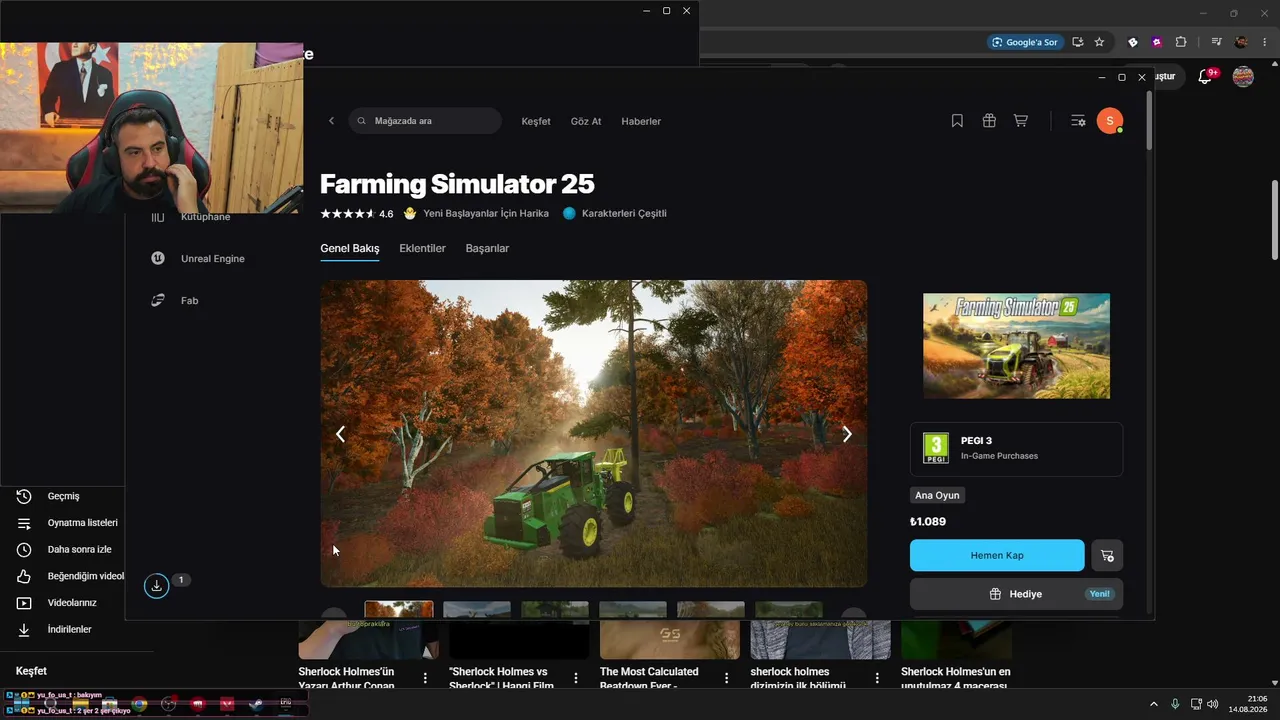Click the Yeni Başlayanlar İçin Harika tag
Image resolution: width=1280 pixels, height=720 pixels.
click(476, 214)
